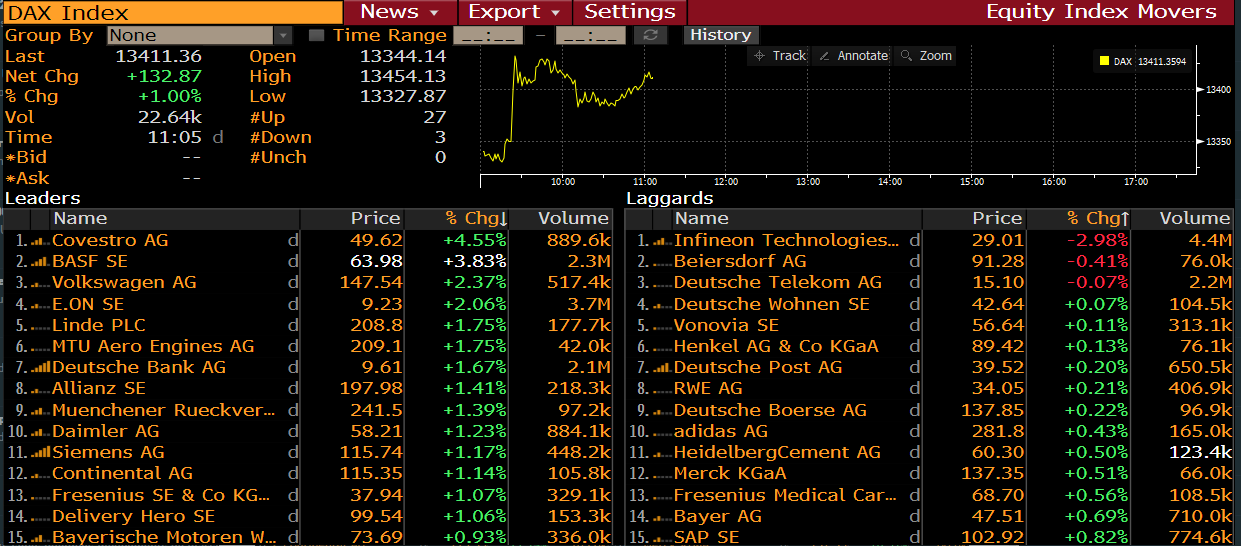Viewport: 1241px width, 546px height.
Task: Click the volume bars icon beside Deutsche Telekom AG
Action: (662, 283)
